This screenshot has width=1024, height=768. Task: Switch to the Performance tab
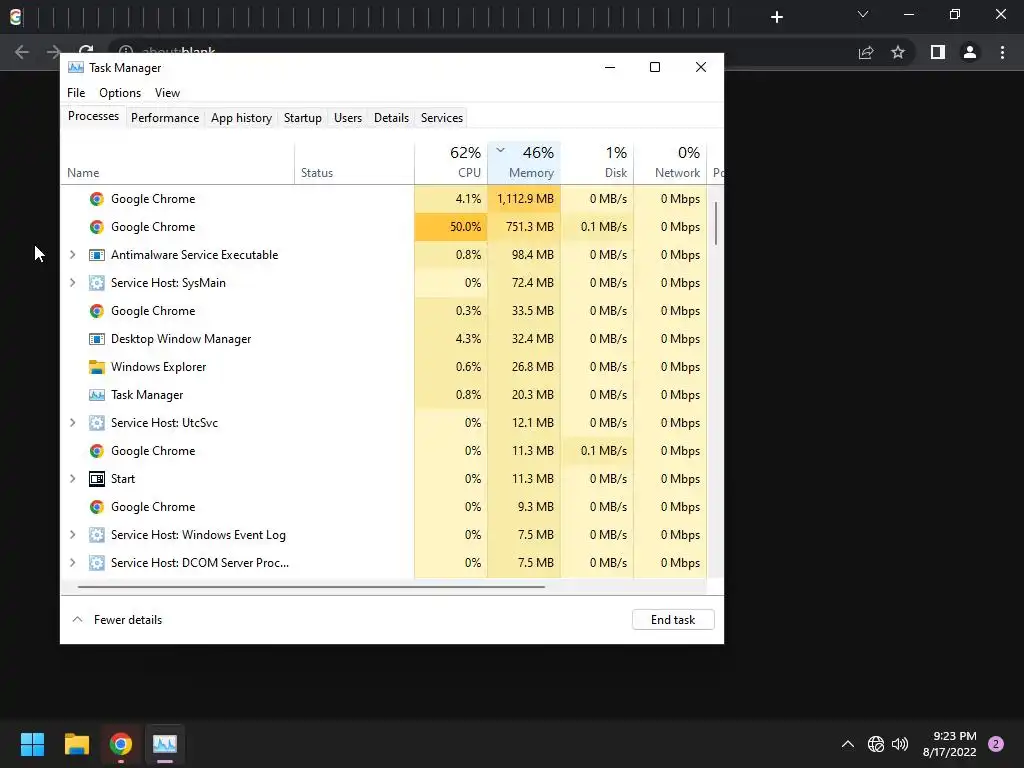tap(165, 118)
